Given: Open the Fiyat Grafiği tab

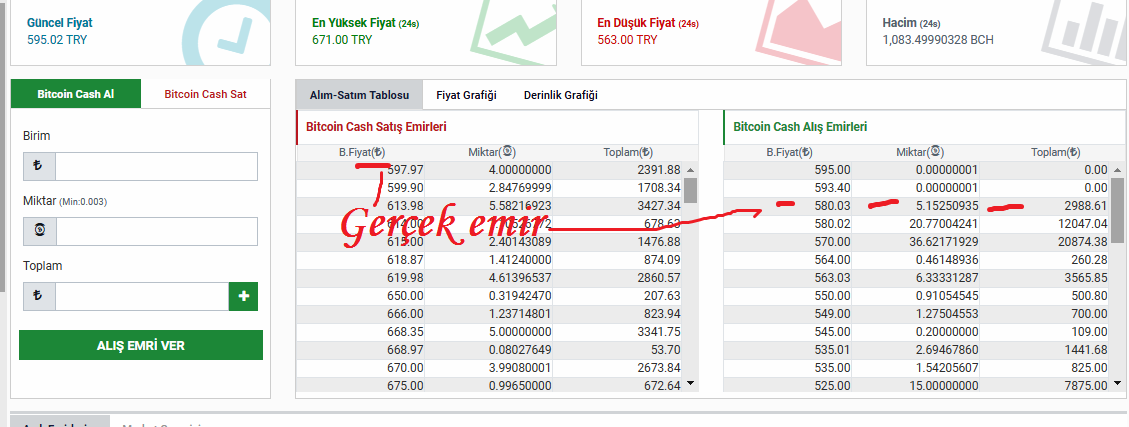Looking at the screenshot, I should [467, 95].
